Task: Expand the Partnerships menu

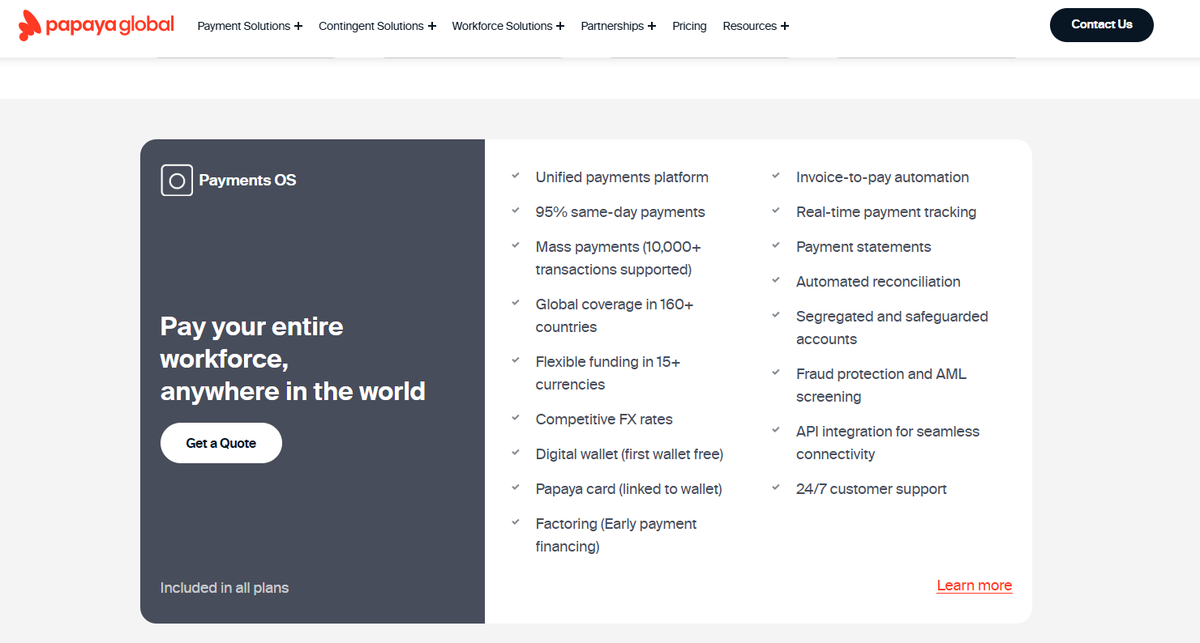Action: [618, 26]
